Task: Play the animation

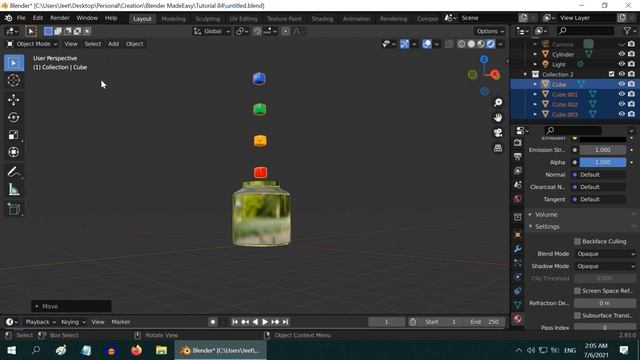Action: click(x=264, y=322)
